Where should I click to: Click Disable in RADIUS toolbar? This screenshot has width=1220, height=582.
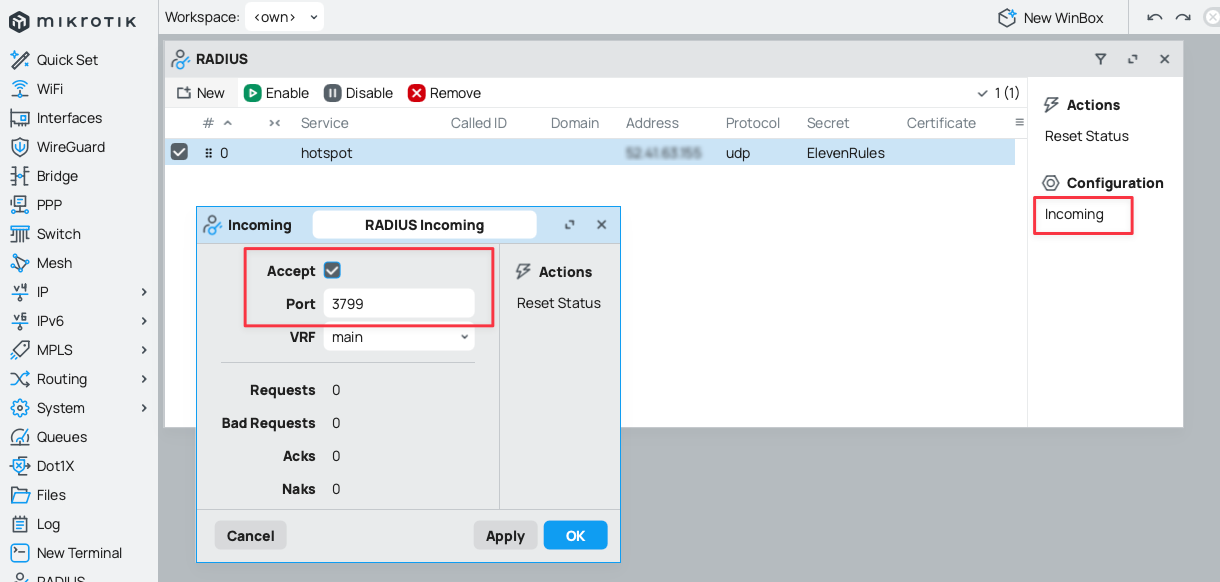click(358, 93)
